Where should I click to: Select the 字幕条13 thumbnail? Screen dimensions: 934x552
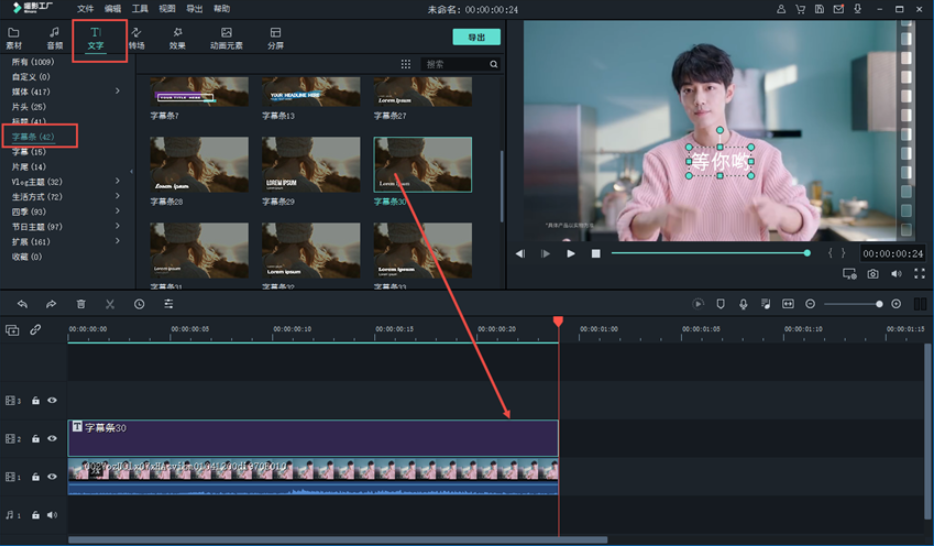tap(311, 92)
